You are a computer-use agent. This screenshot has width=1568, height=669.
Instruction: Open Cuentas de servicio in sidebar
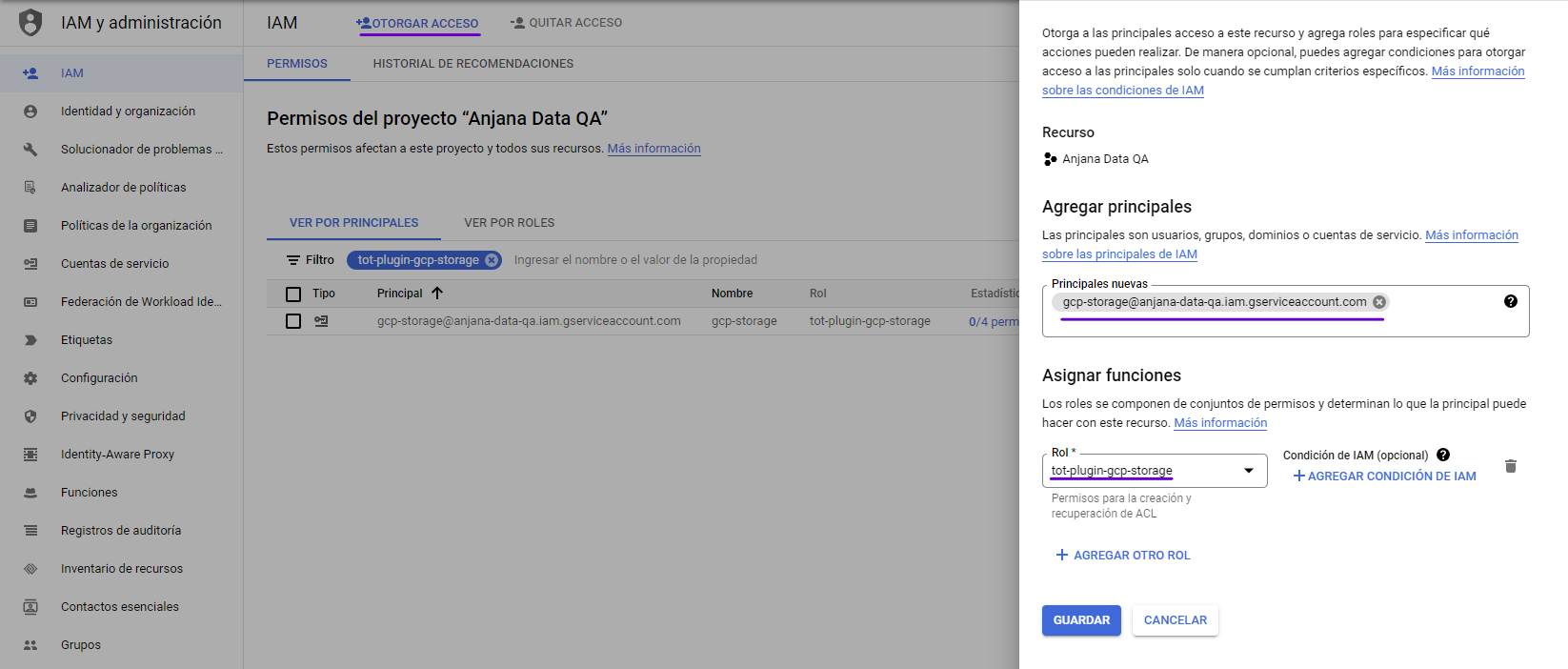pos(114,264)
